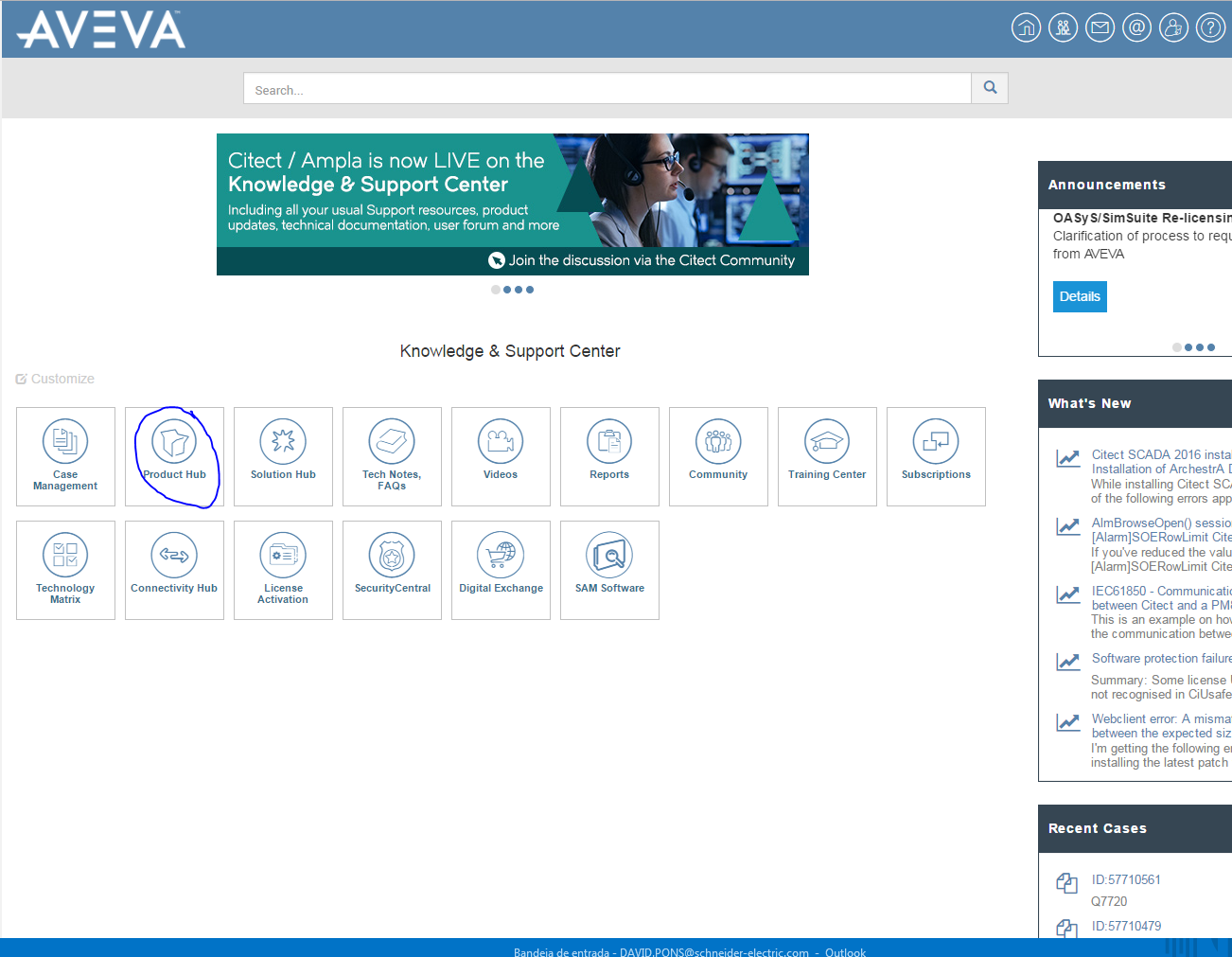This screenshot has width=1232, height=957.
Task: Click the AVEVA logo
Action: pos(101,29)
